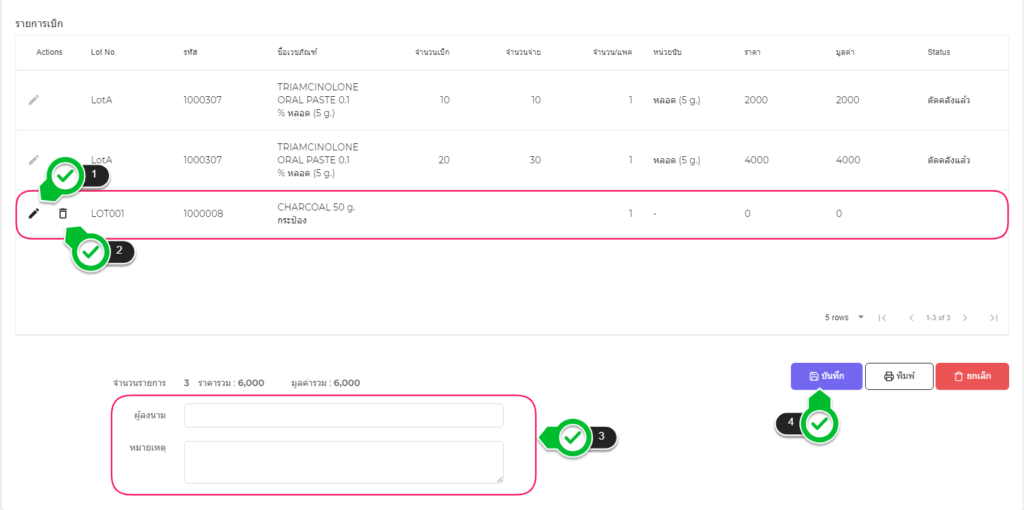The height and width of the screenshot is (510, 1024).
Task: Click the edit pencil on the first TRIAMCINOLONE row
Action: [34, 100]
